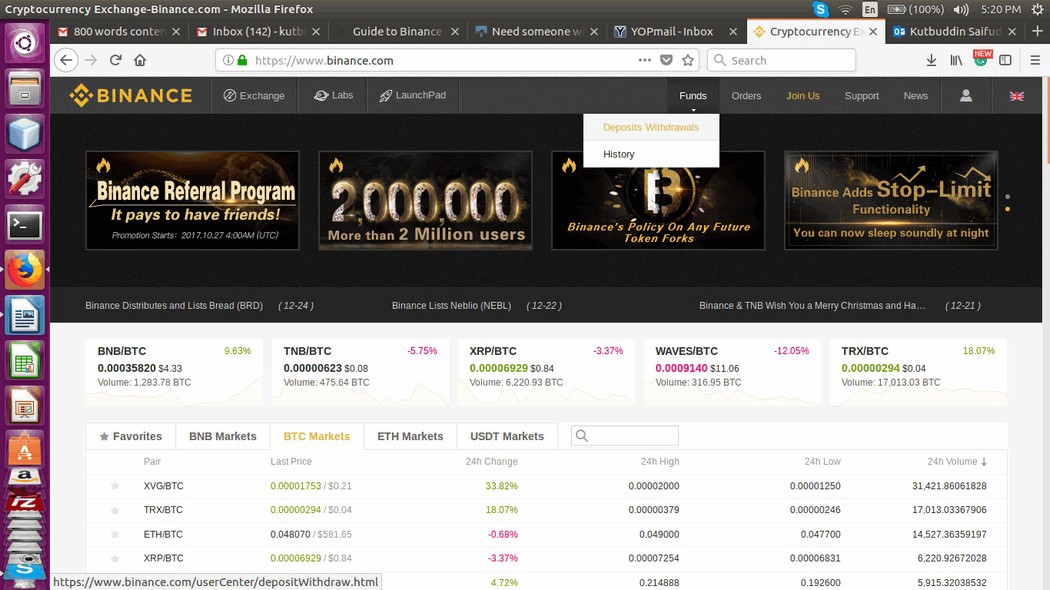
Task: Open the TRX/BTC ticker card
Action: click(x=918, y=372)
